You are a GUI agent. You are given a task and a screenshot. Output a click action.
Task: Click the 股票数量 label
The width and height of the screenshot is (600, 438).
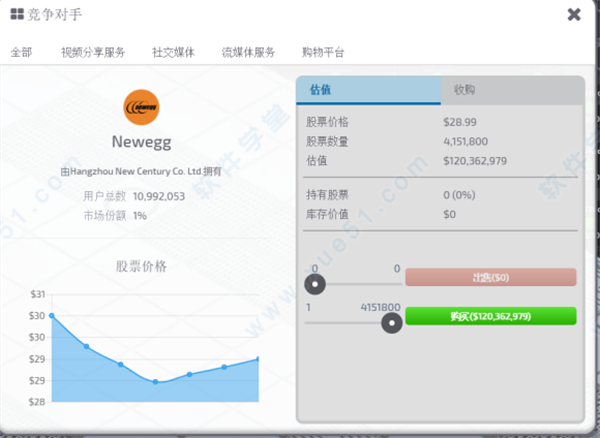(x=327, y=142)
